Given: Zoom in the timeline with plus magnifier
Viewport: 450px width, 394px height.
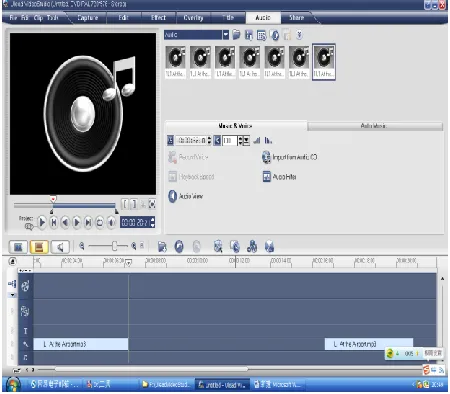Looking at the screenshot, I should 134,246.
